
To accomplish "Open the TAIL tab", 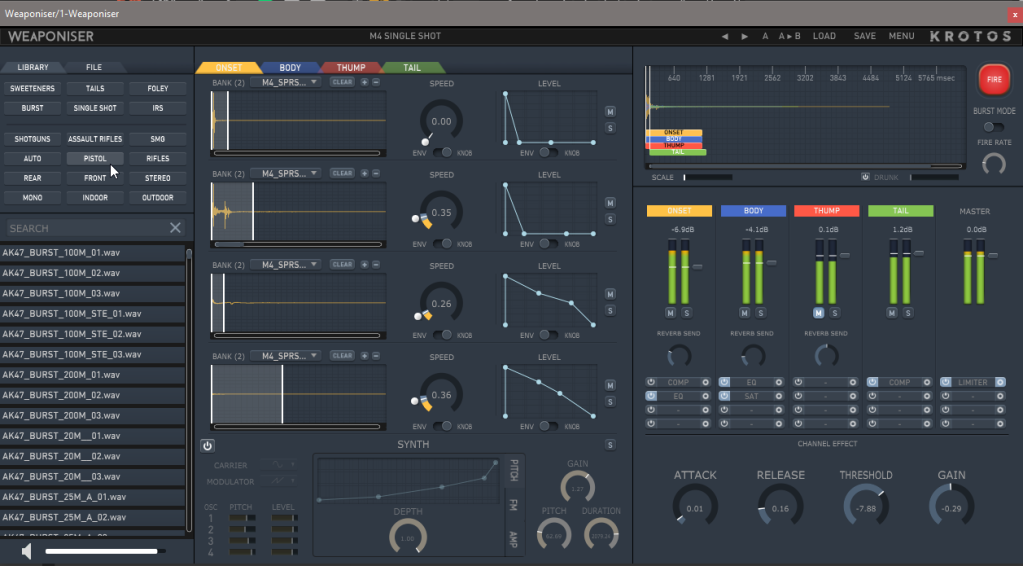I will click(411, 68).
